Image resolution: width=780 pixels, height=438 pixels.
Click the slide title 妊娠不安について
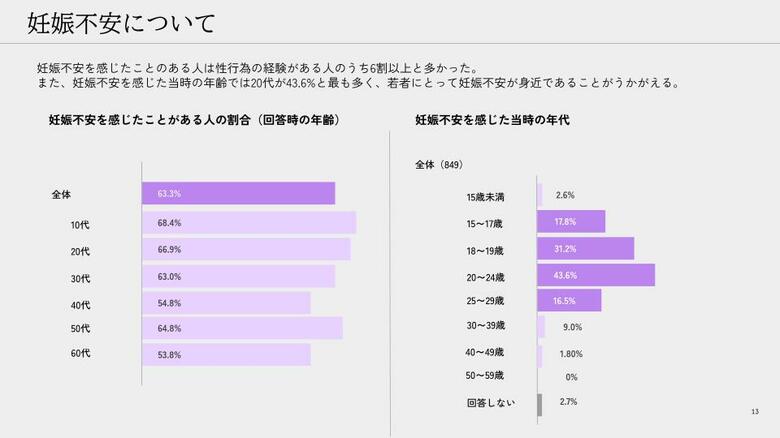pyautogui.click(x=120, y=22)
